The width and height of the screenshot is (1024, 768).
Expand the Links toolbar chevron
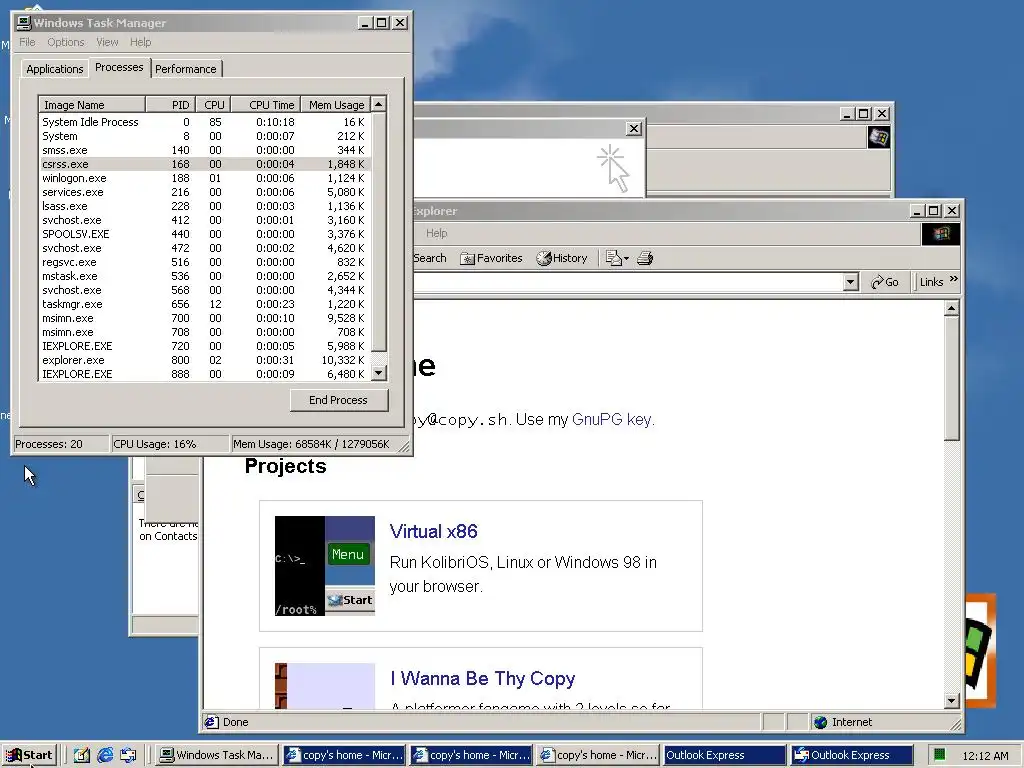pos(953,280)
